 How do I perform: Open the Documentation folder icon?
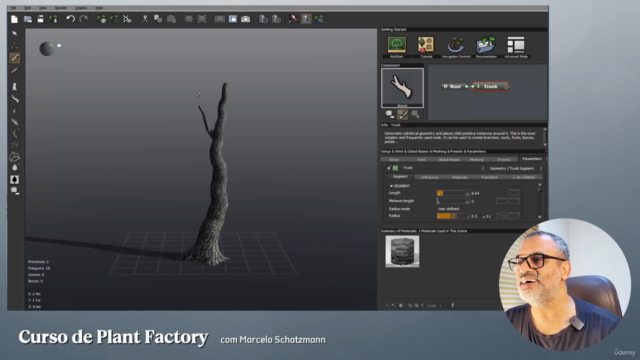click(x=486, y=45)
